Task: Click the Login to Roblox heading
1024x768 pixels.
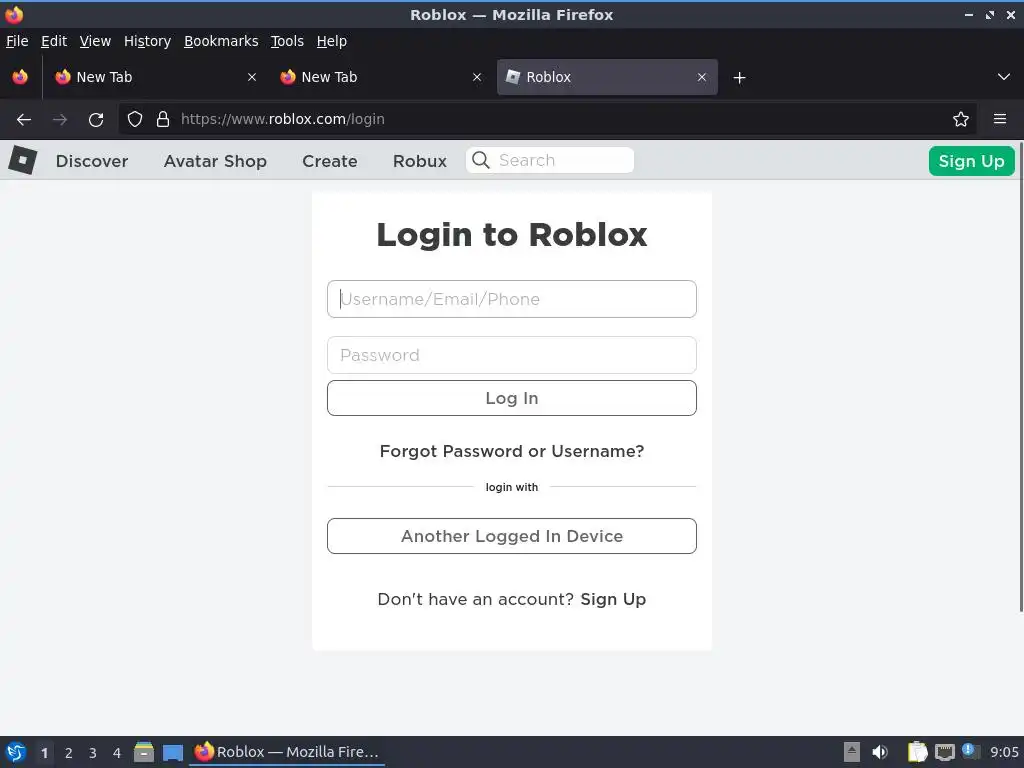Action: [x=511, y=234]
